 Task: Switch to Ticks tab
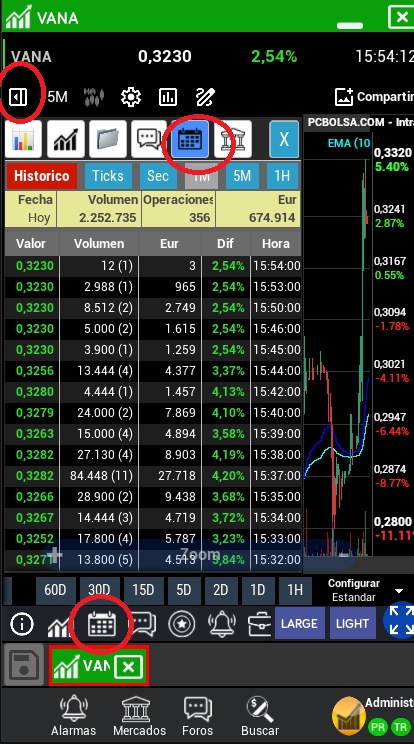tap(108, 176)
